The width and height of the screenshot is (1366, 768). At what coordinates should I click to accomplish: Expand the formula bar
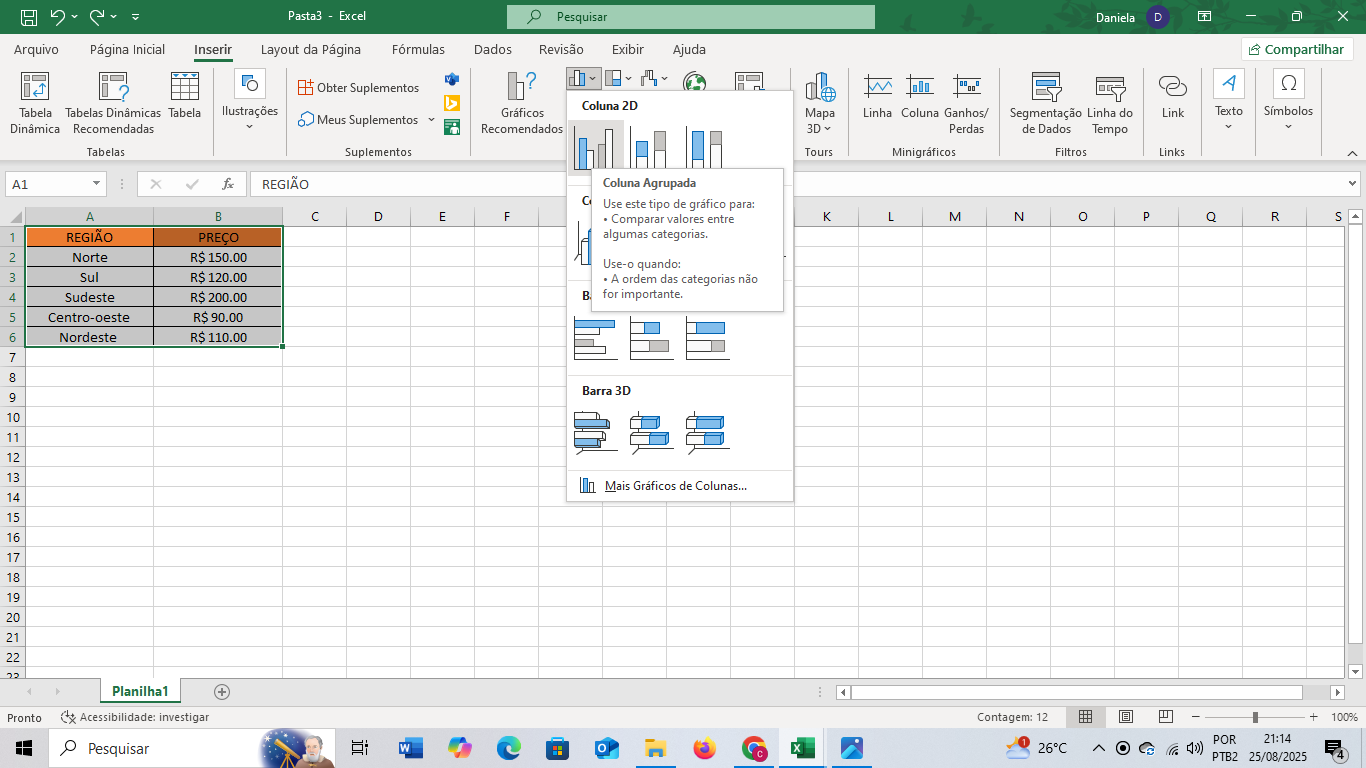[1354, 184]
